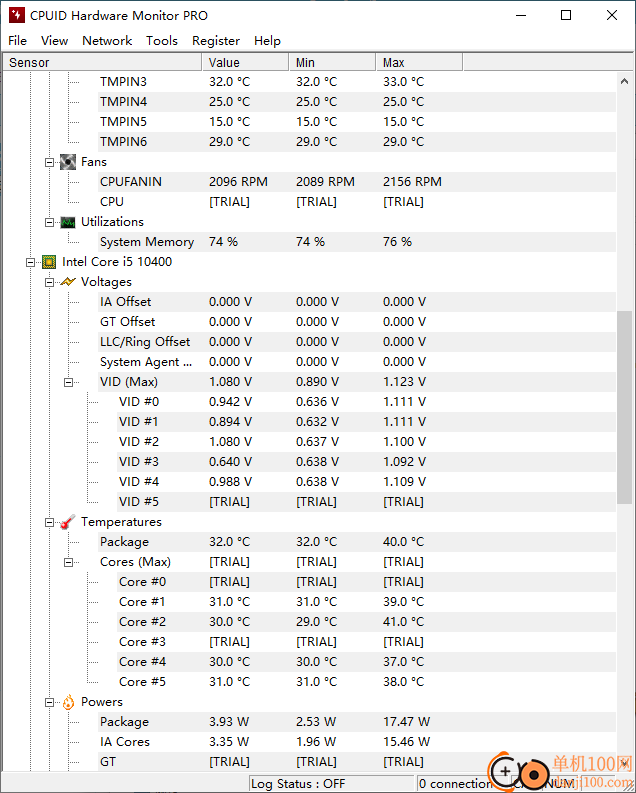Select the VID #2 row
This screenshot has height=793, width=636.
pos(367,442)
